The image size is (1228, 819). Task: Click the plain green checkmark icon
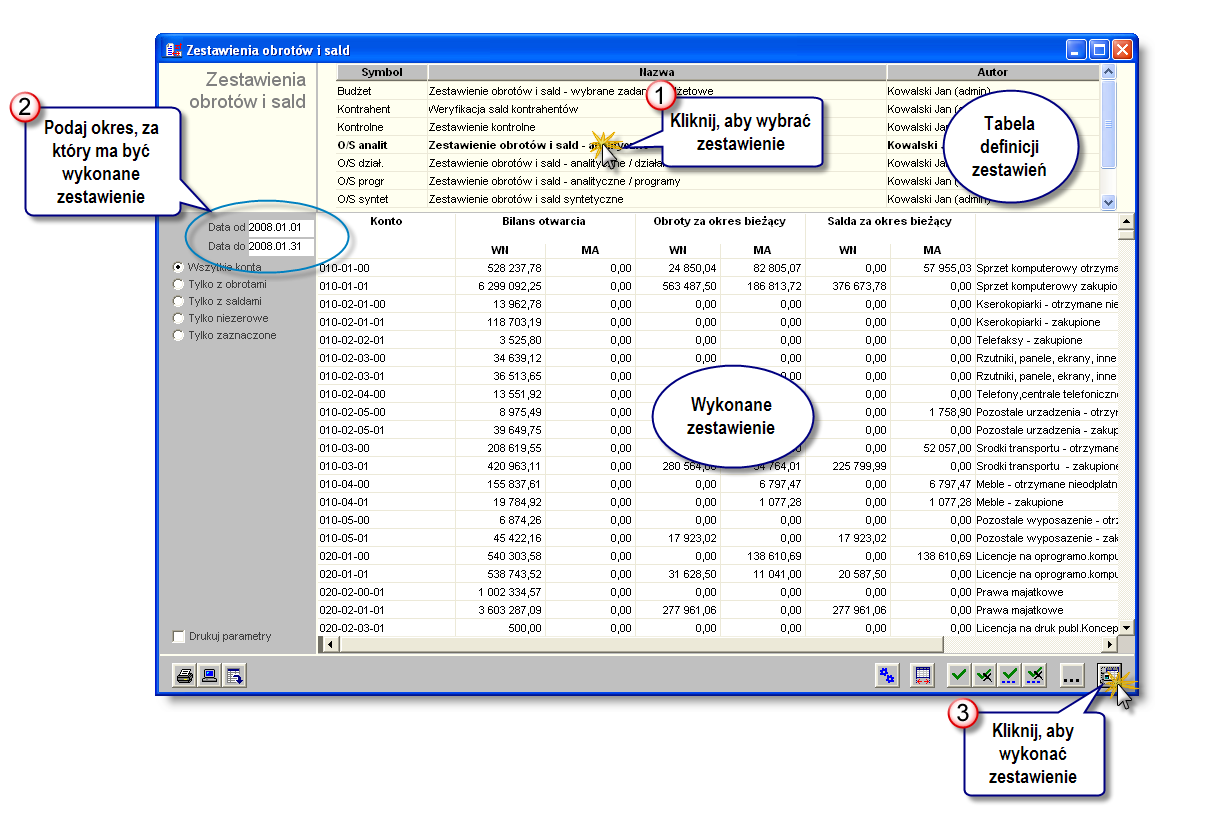click(959, 676)
